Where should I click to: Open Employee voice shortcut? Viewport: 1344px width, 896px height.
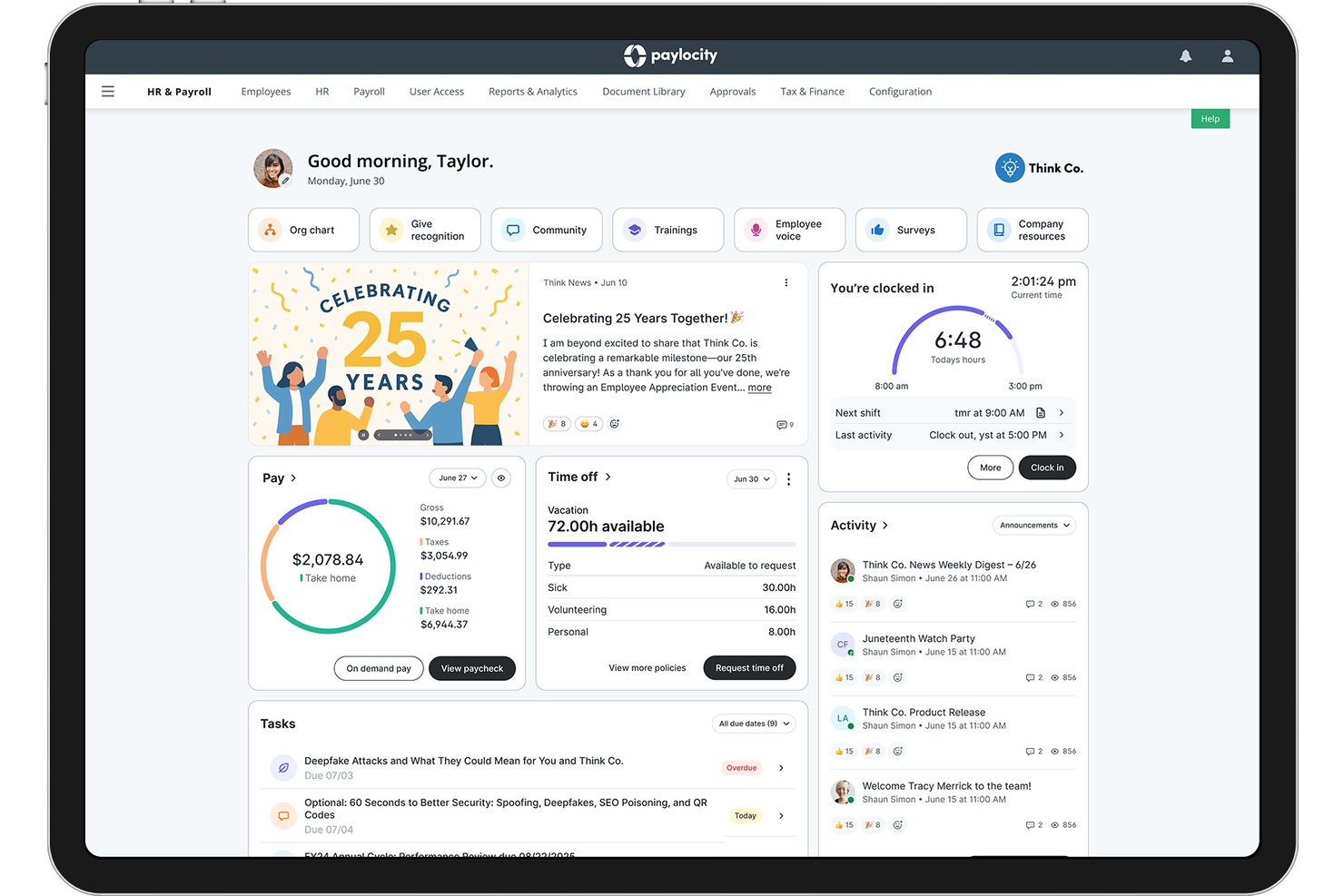[789, 230]
